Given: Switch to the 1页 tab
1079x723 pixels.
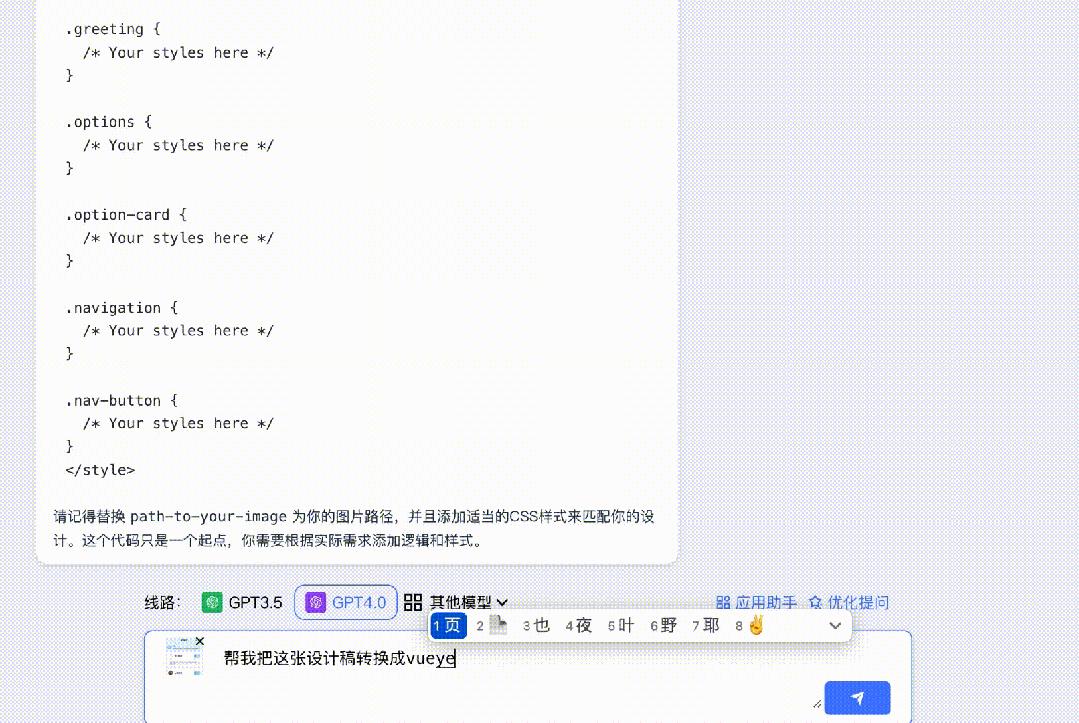Looking at the screenshot, I should (x=448, y=624).
